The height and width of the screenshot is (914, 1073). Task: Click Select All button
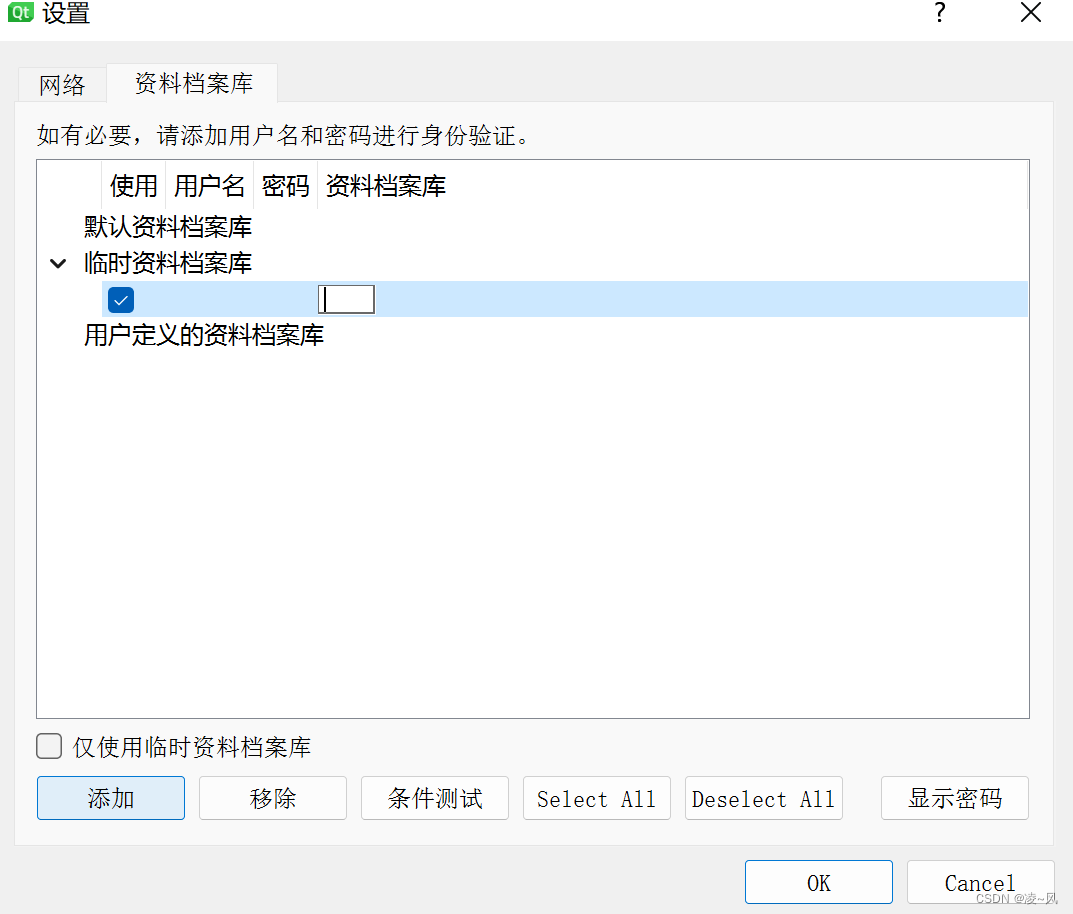pyautogui.click(x=597, y=798)
